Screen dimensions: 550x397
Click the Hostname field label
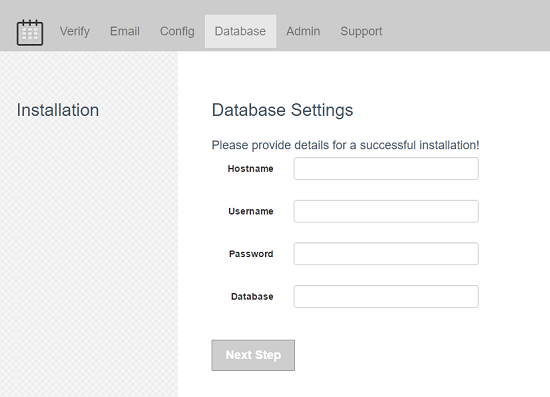click(x=250, y=169)
